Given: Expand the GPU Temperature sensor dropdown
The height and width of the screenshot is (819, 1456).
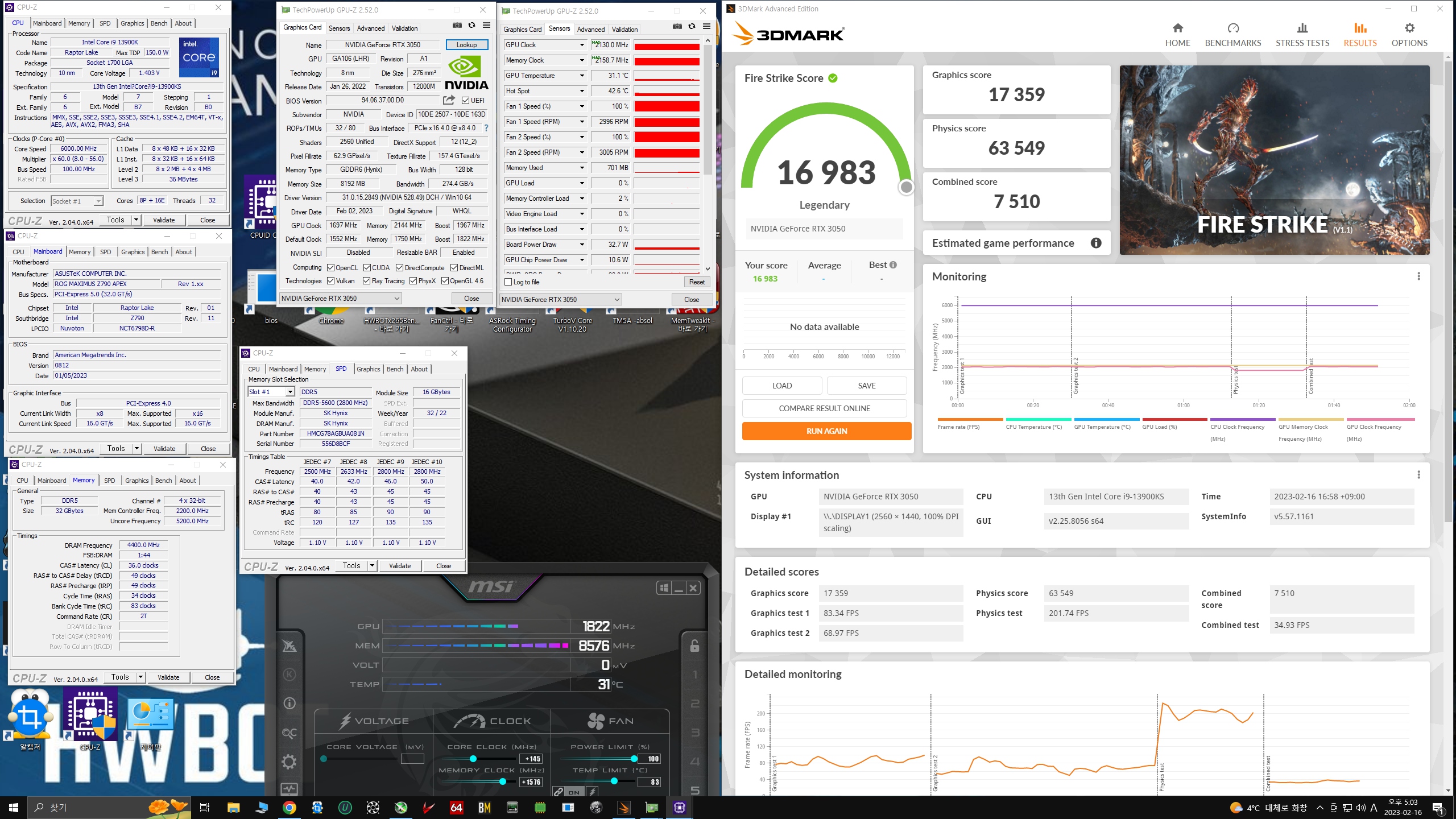Looking at the screenshot, I should coord(582,76).
